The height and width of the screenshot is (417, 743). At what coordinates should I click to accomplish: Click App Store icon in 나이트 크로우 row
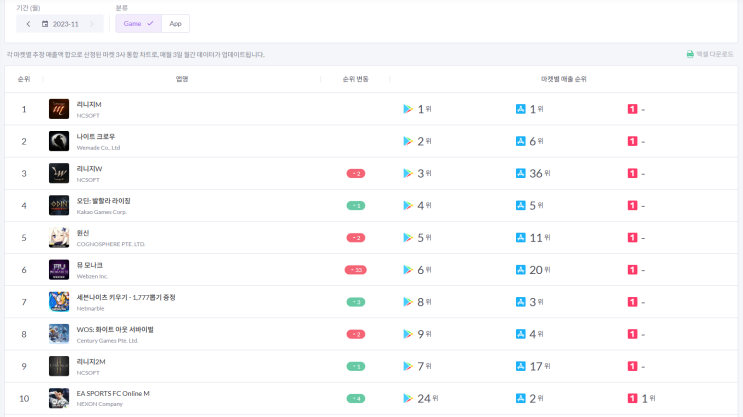pos(520,141)
